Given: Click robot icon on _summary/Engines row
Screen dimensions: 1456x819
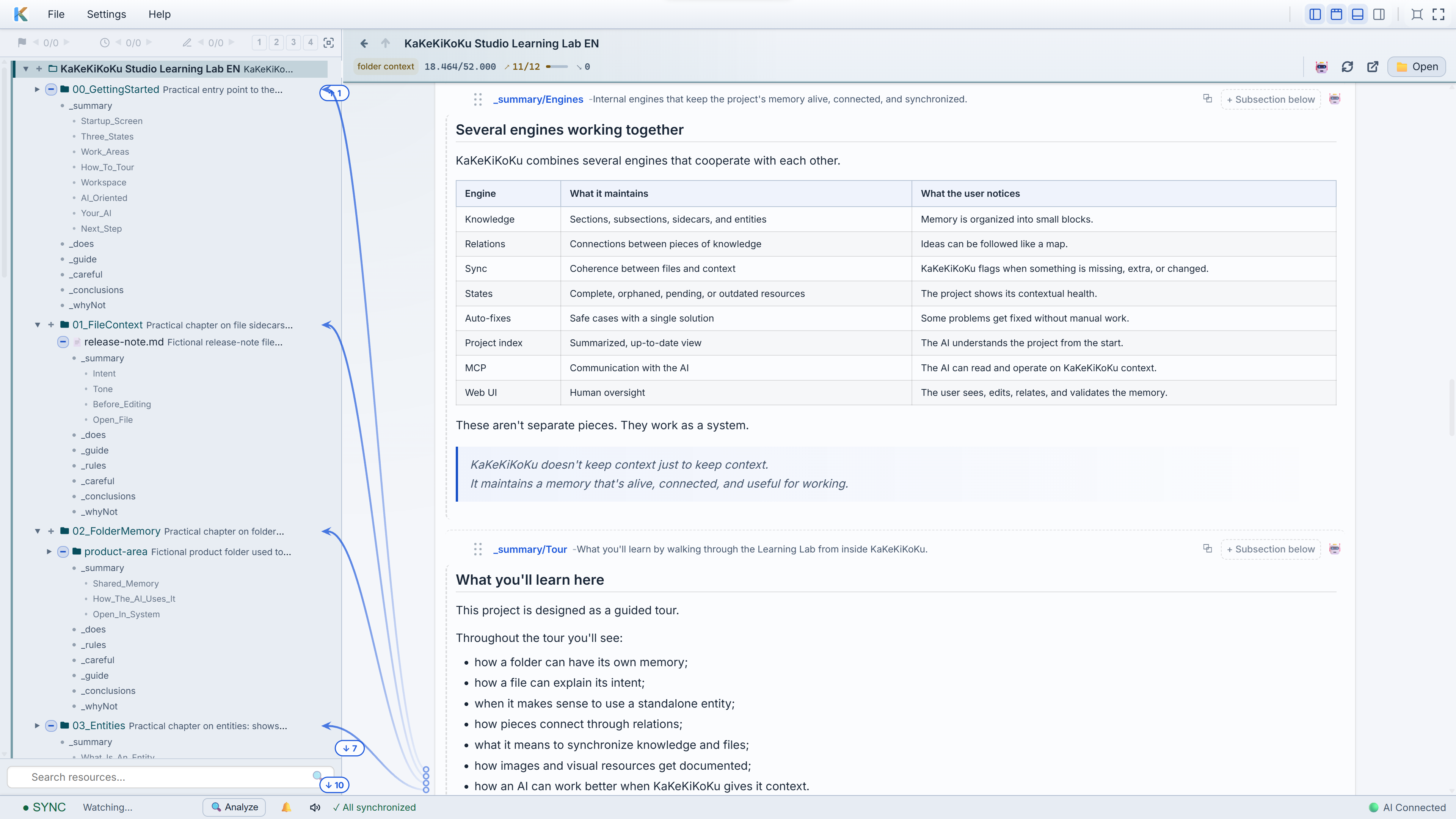Looking at the screenshot, I should 1335,99.
